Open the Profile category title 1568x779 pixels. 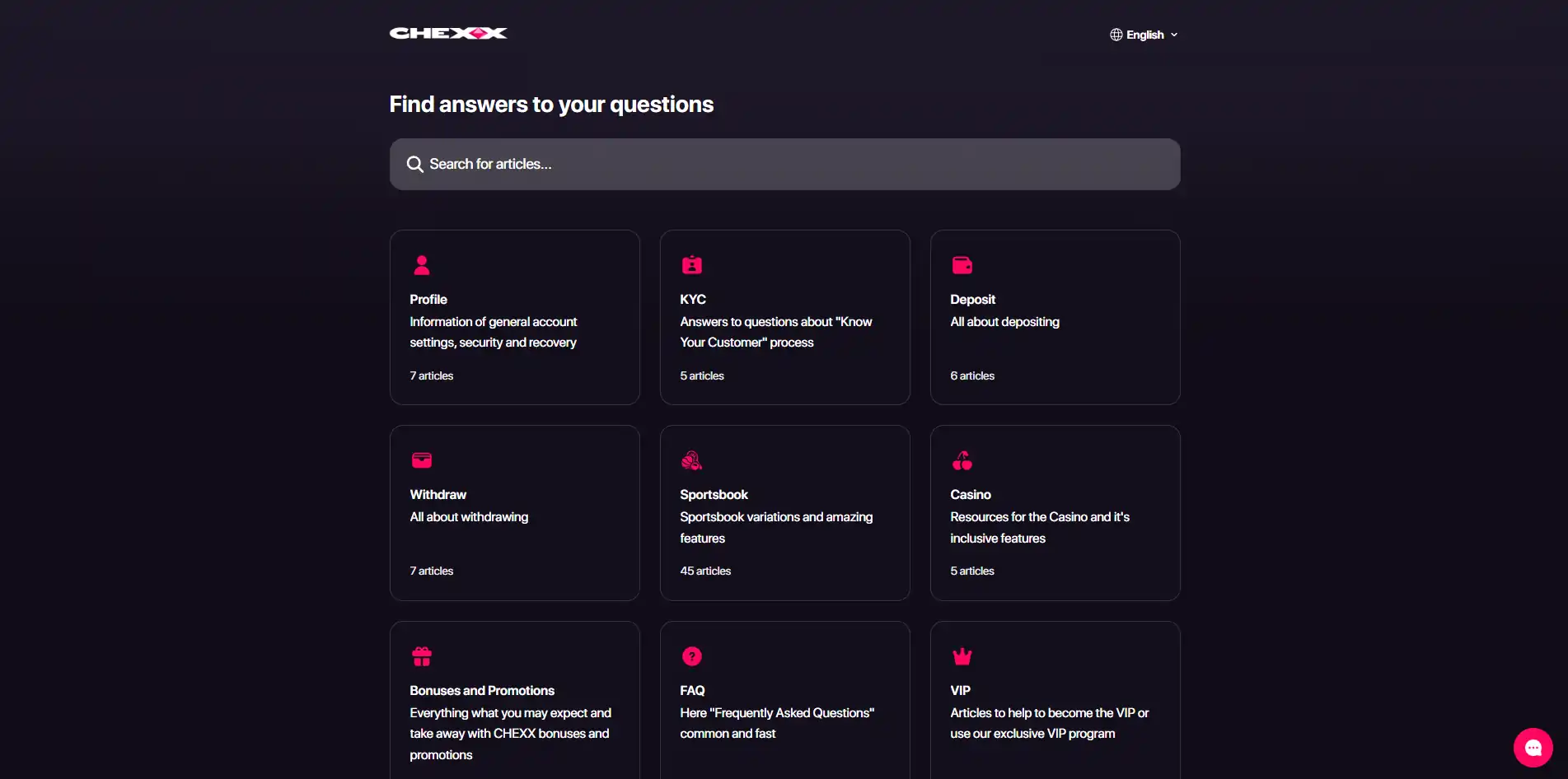(x=428, y=300)
